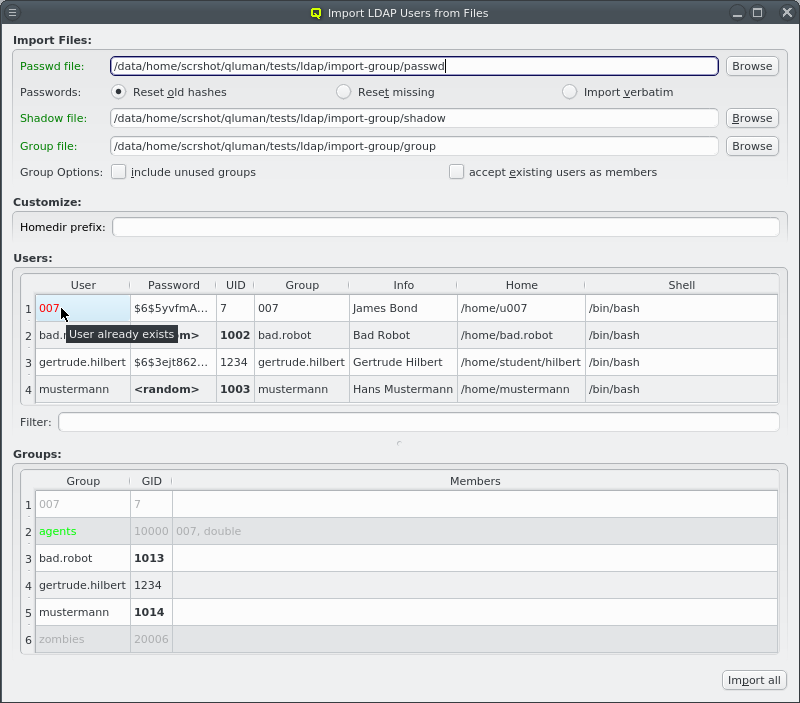Browse for the Passwd file
800x703 pixels.
(x=751, y=66)
